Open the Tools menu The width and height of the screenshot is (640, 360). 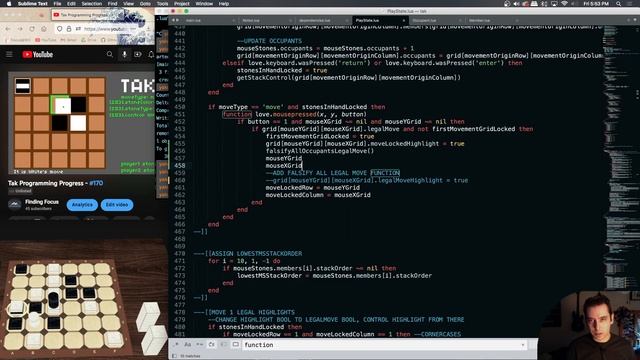click(162, 4)
